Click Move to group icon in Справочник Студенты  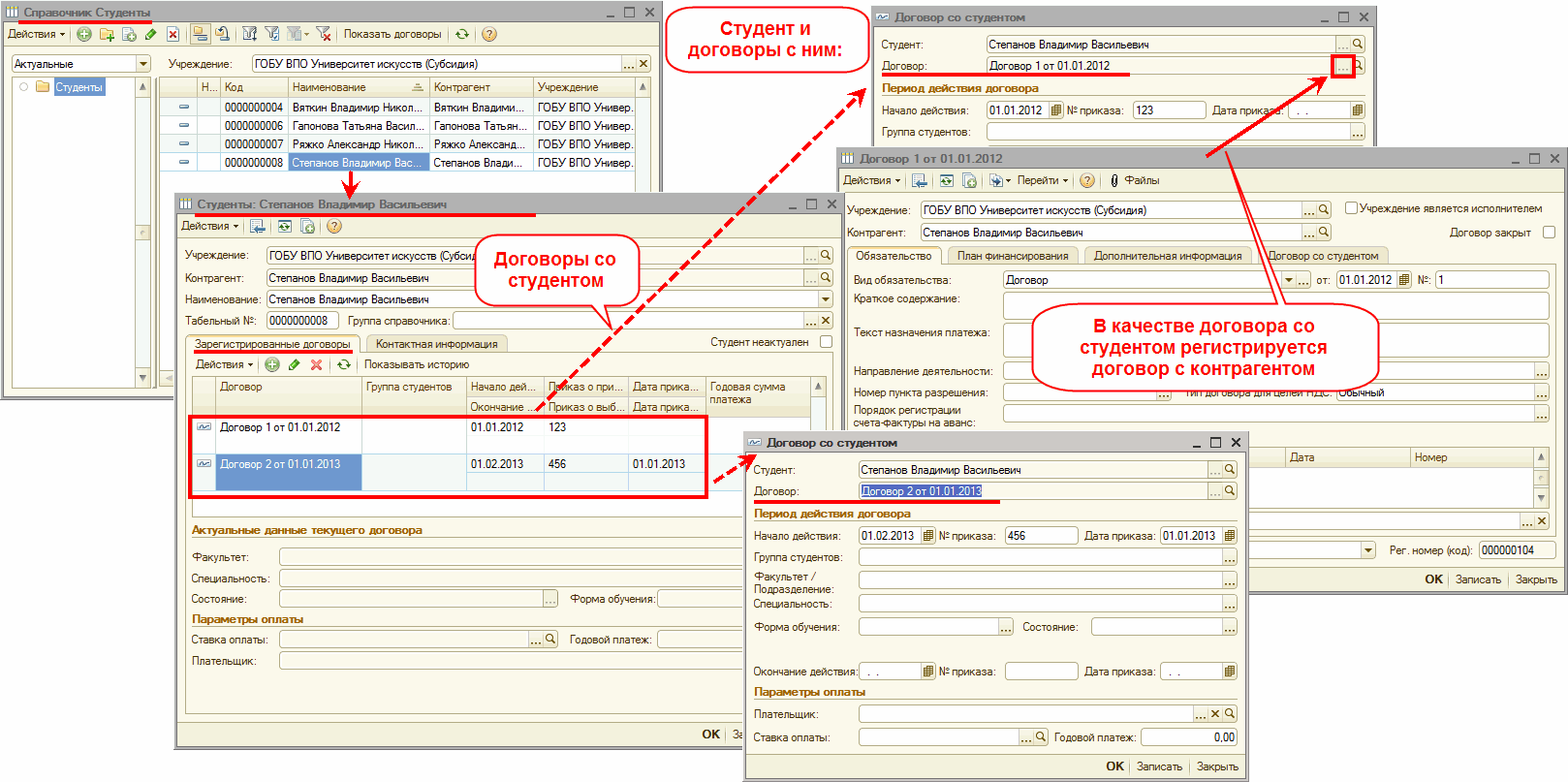coord(222,34)
